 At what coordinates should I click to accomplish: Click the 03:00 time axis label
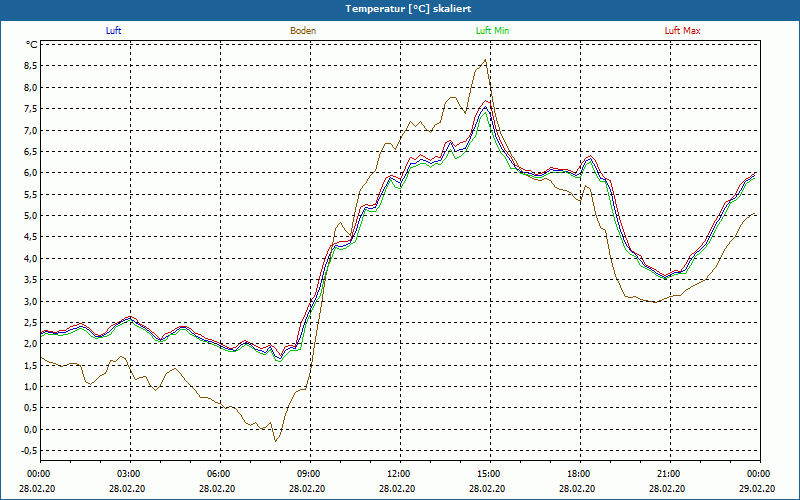click(127, 474)
